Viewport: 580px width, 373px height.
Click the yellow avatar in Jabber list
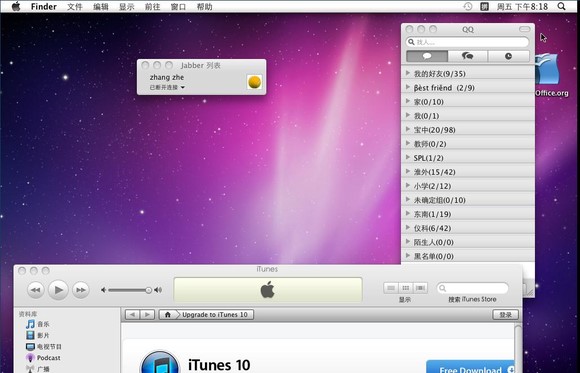pos(254,82)
